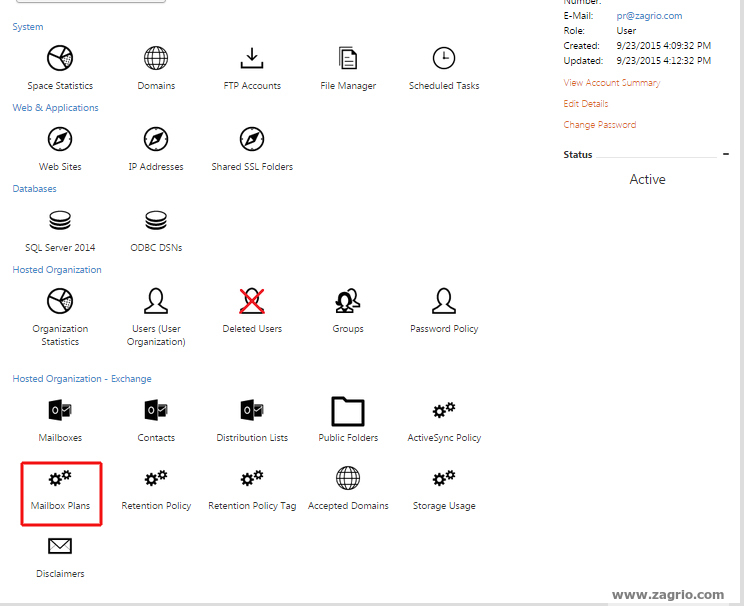Open Mailbox Plans gears icon
This screenshot has height=606, width=744.
pyautogui.click(x=60, y=478)
